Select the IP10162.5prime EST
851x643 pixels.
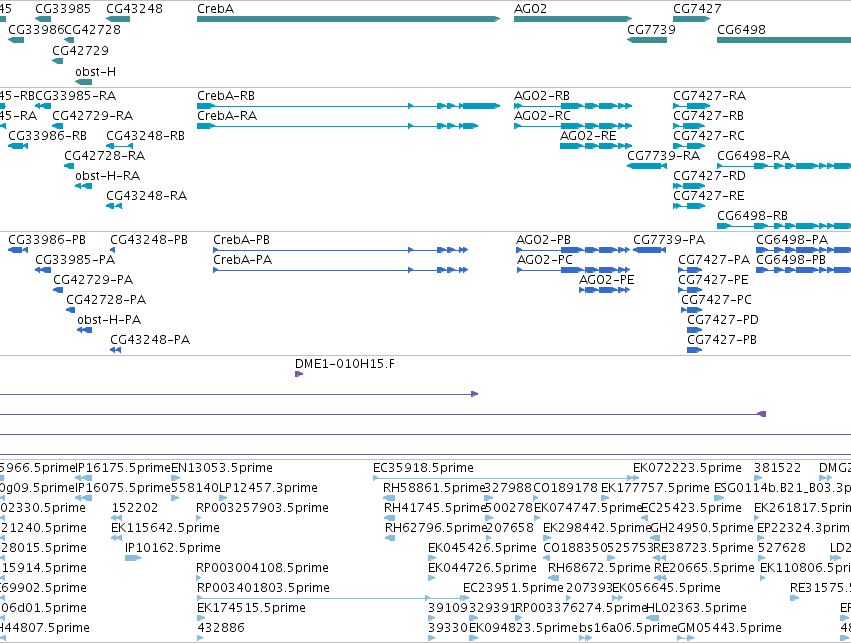tap(133, 558)
